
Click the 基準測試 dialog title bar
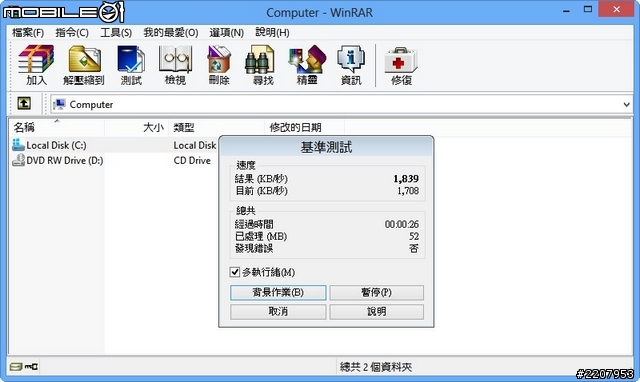pos(326,147)
